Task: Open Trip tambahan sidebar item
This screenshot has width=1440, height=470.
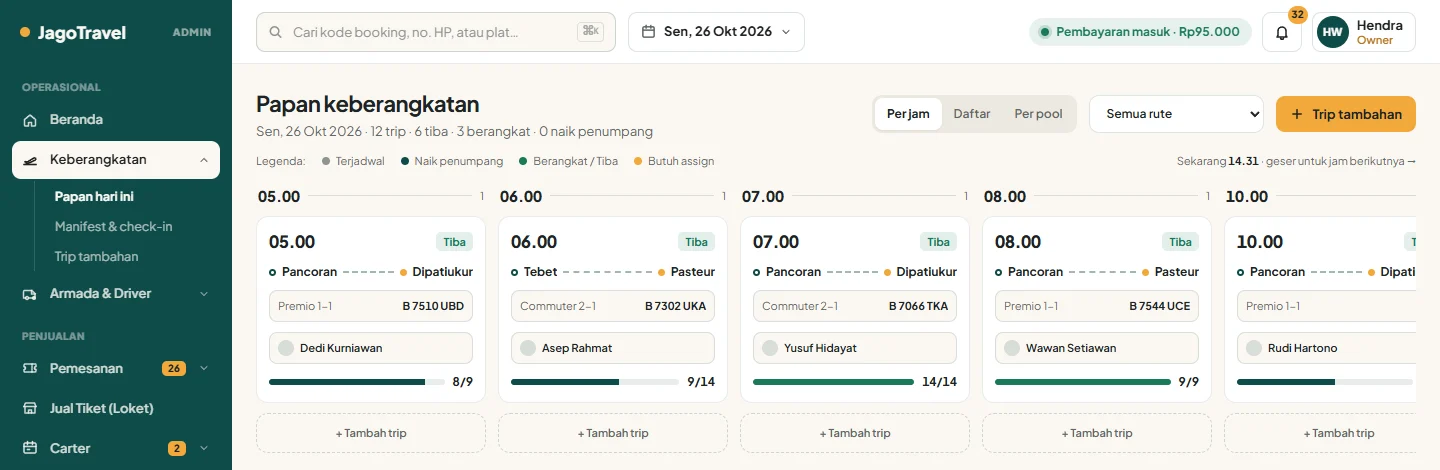Action: click(97, 257)
